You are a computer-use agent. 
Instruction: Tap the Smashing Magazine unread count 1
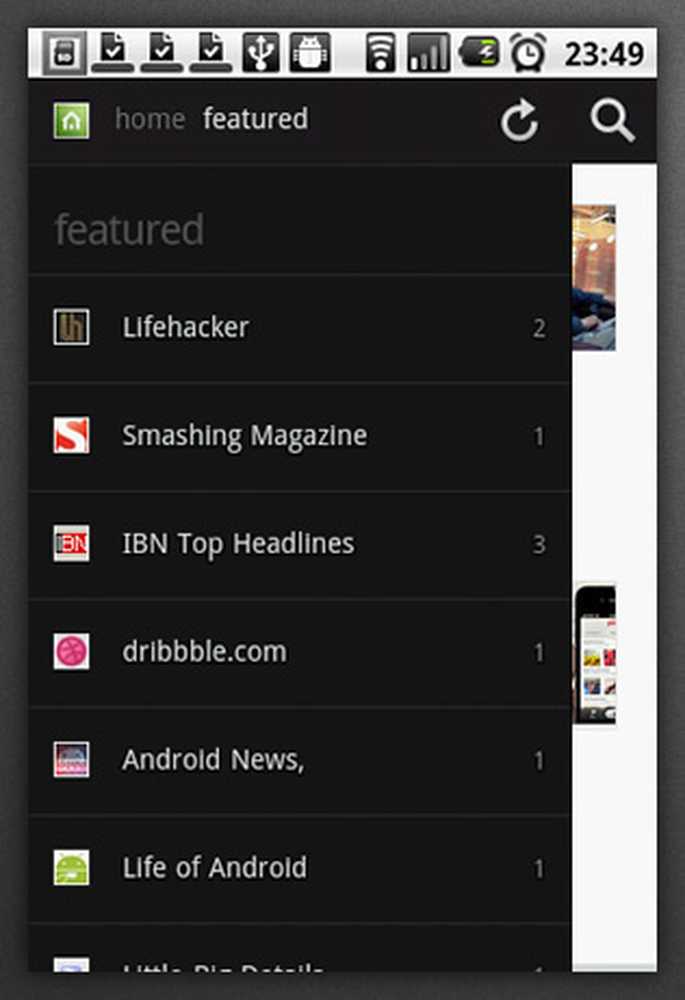click(539, 437)
